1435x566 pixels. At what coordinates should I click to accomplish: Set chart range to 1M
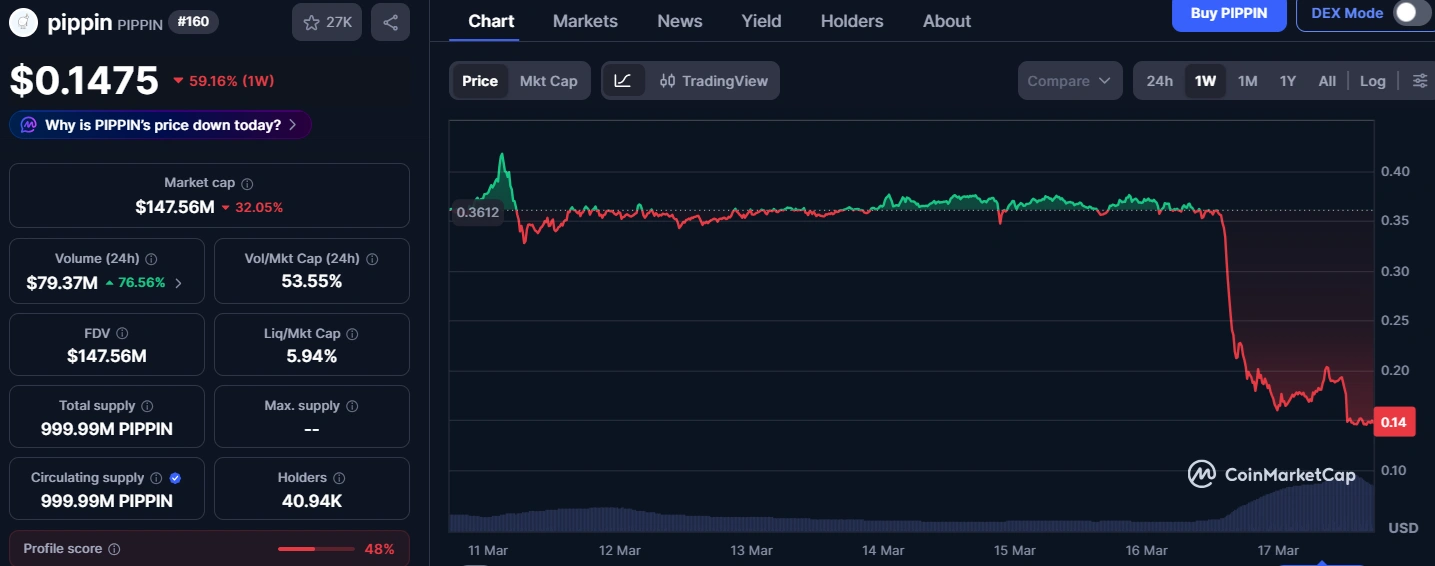tap(1248, 81)
